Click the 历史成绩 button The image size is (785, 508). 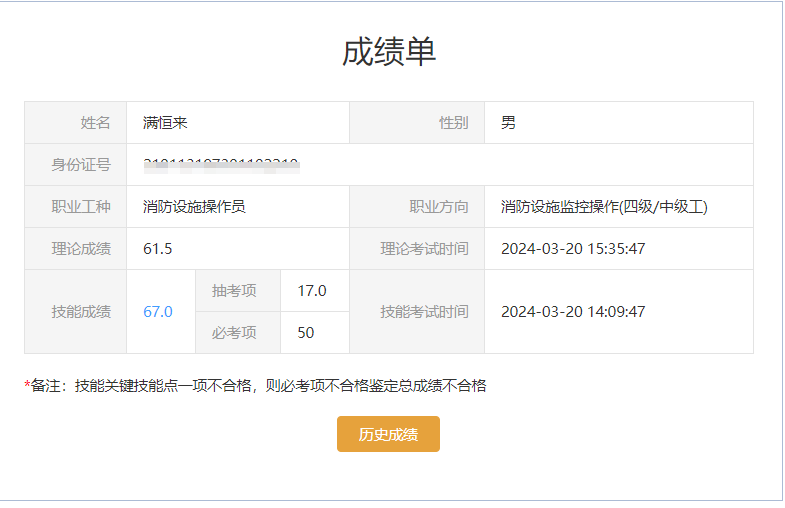(x=388, y=434)
